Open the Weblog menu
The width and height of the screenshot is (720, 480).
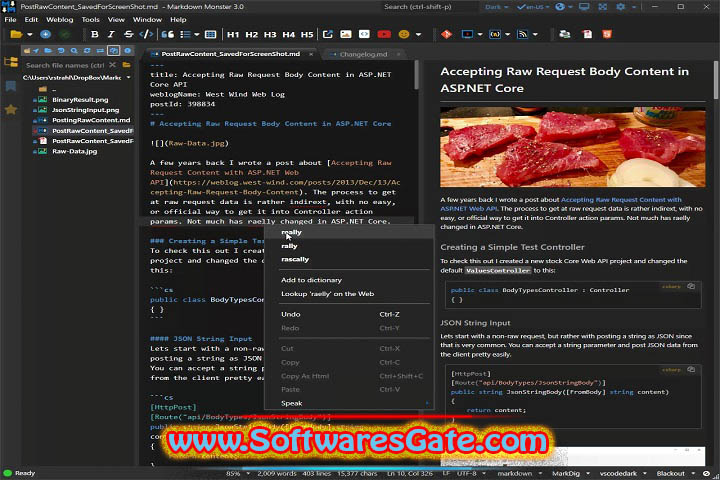[60, 19]
